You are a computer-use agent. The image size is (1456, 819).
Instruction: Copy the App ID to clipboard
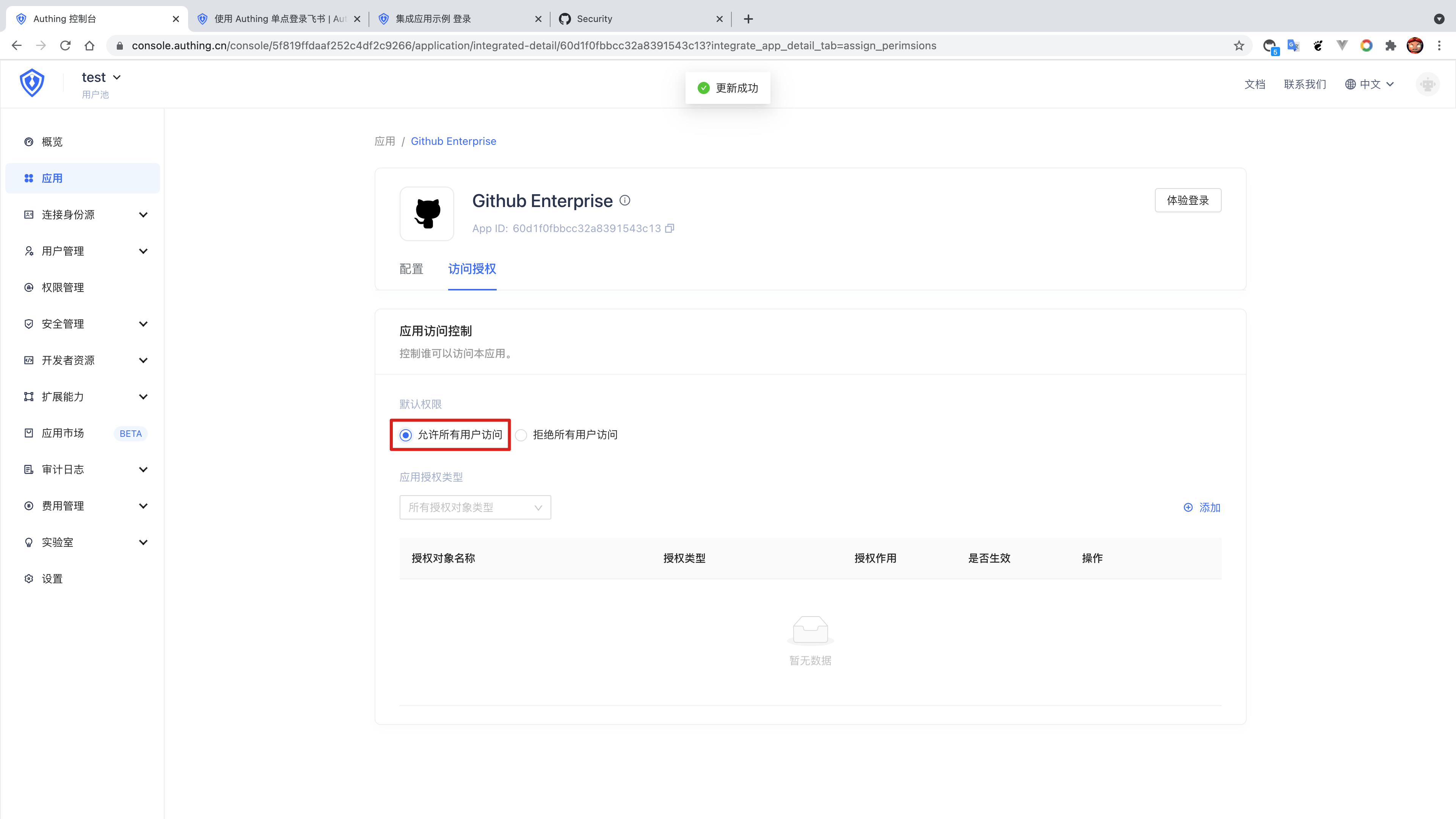pos(670,228)
